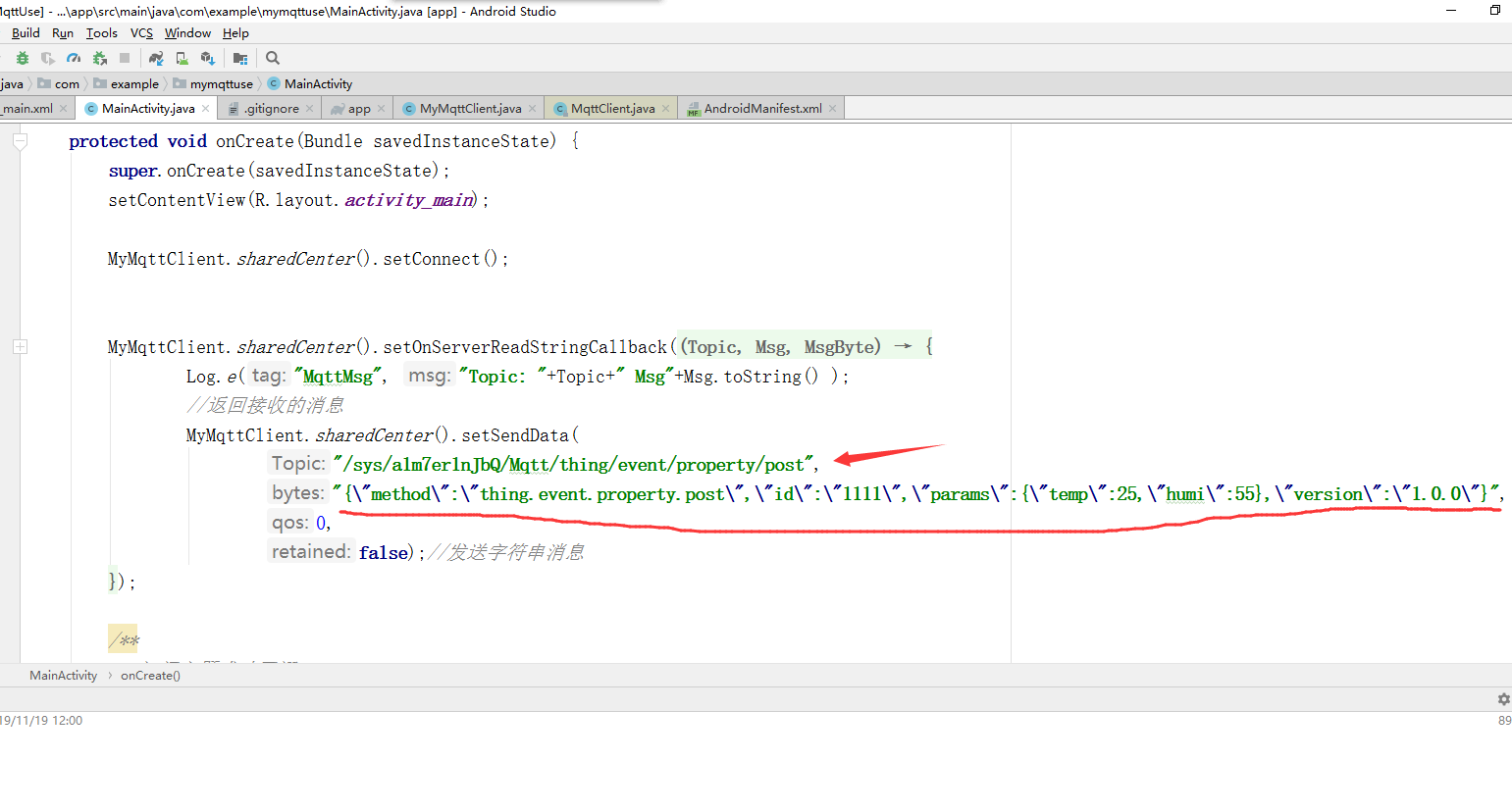
Task: Click Run with coverage icon
Action: tap(48, 59)
